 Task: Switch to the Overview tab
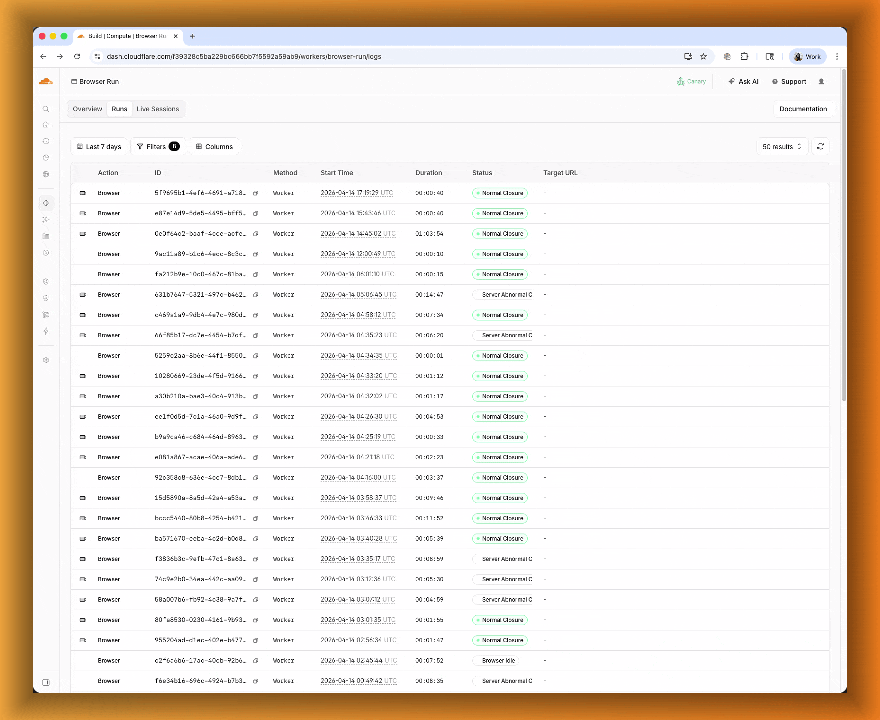coord(87,108)
